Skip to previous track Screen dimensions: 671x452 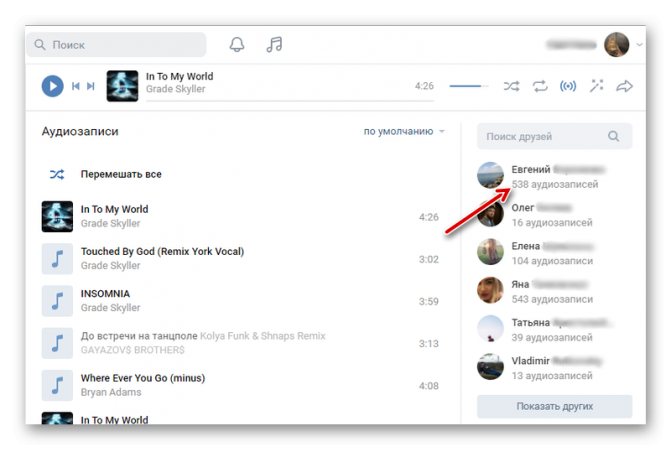point(76,86)
